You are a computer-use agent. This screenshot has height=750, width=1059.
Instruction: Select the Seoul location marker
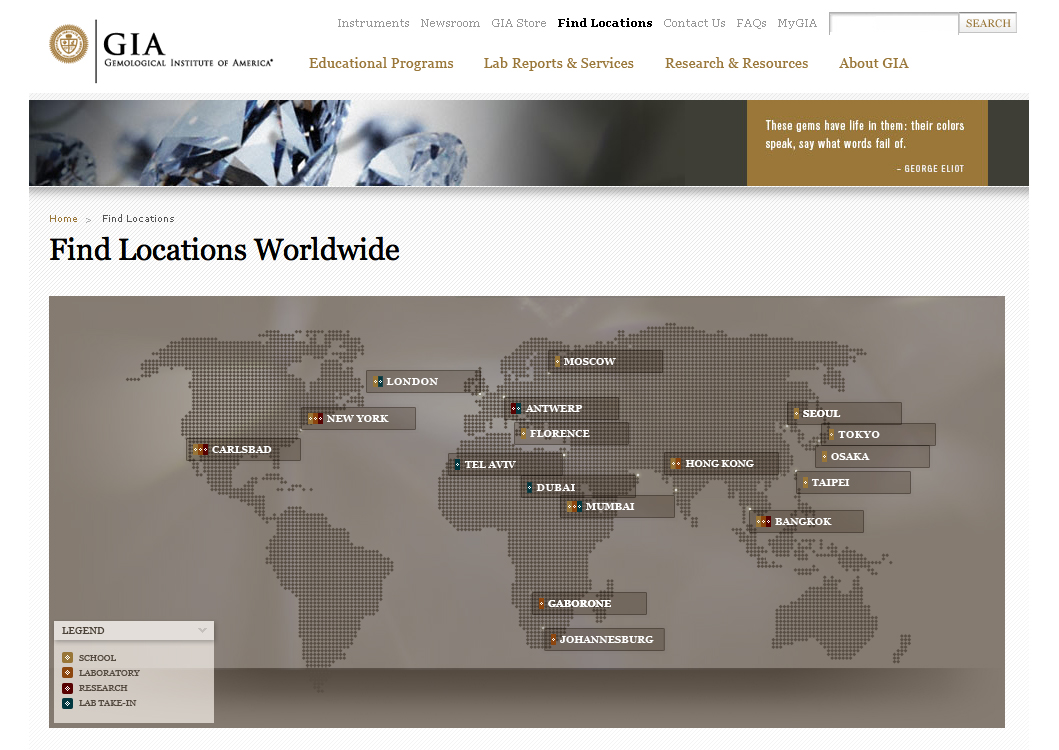coord(844,414)
